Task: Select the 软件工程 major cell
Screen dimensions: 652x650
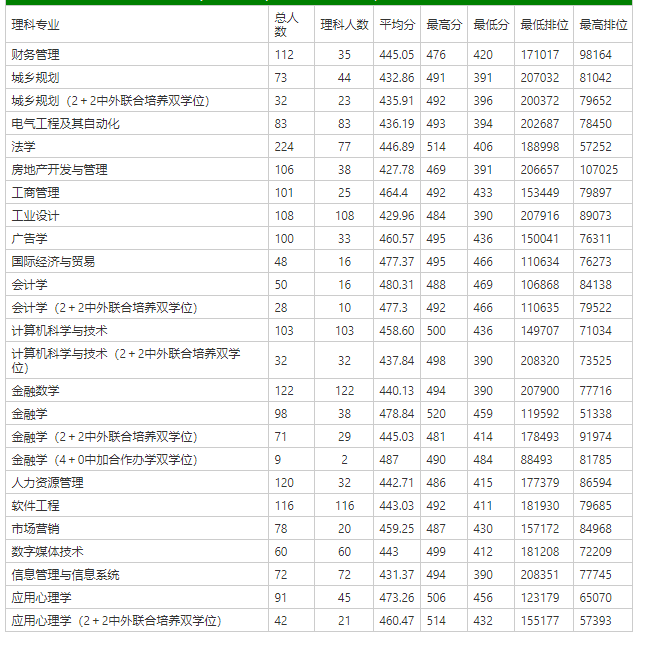Action: tap(36, 506)
